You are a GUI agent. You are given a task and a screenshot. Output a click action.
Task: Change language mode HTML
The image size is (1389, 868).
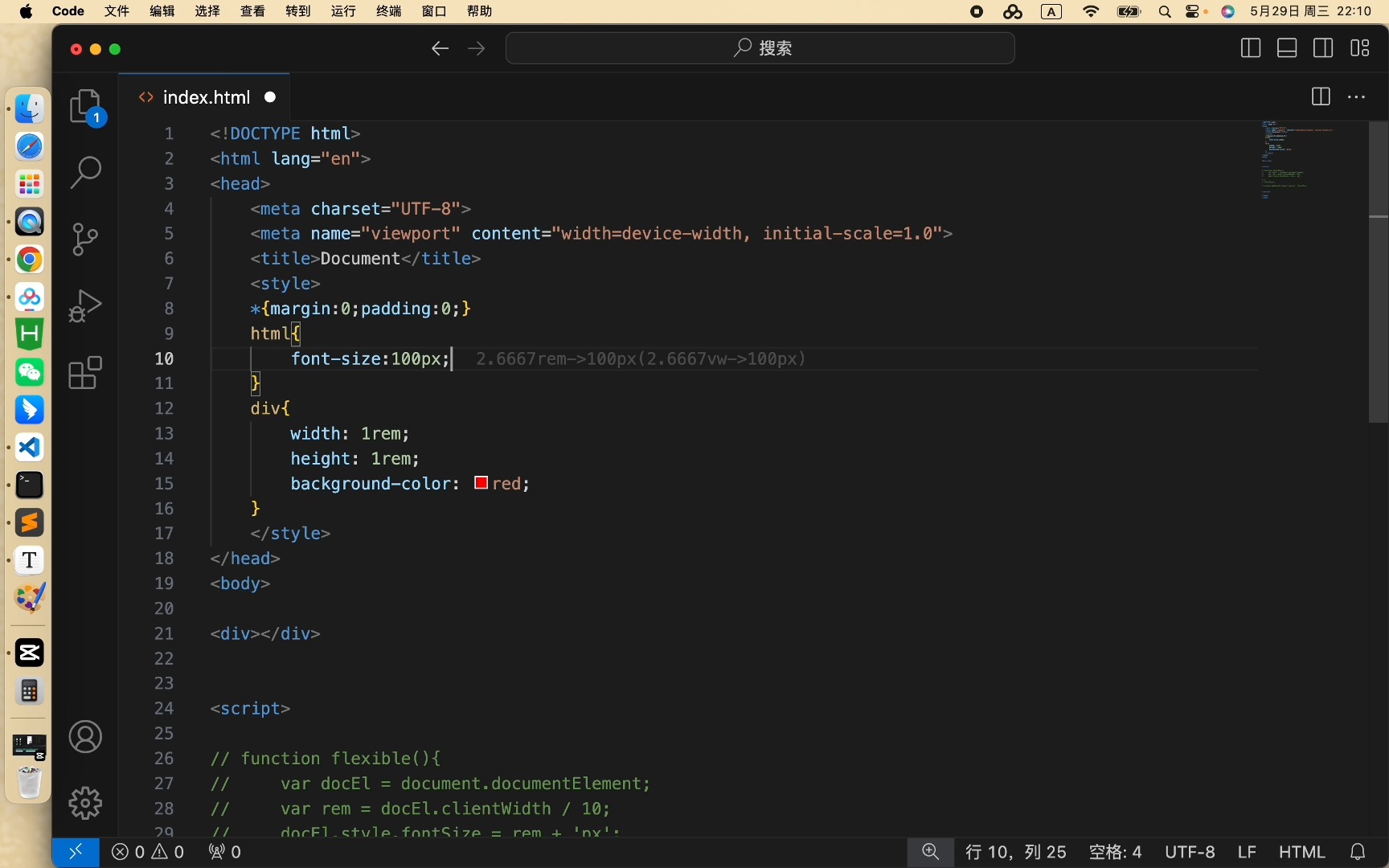pyautogui.click(x=1301, y=852)
